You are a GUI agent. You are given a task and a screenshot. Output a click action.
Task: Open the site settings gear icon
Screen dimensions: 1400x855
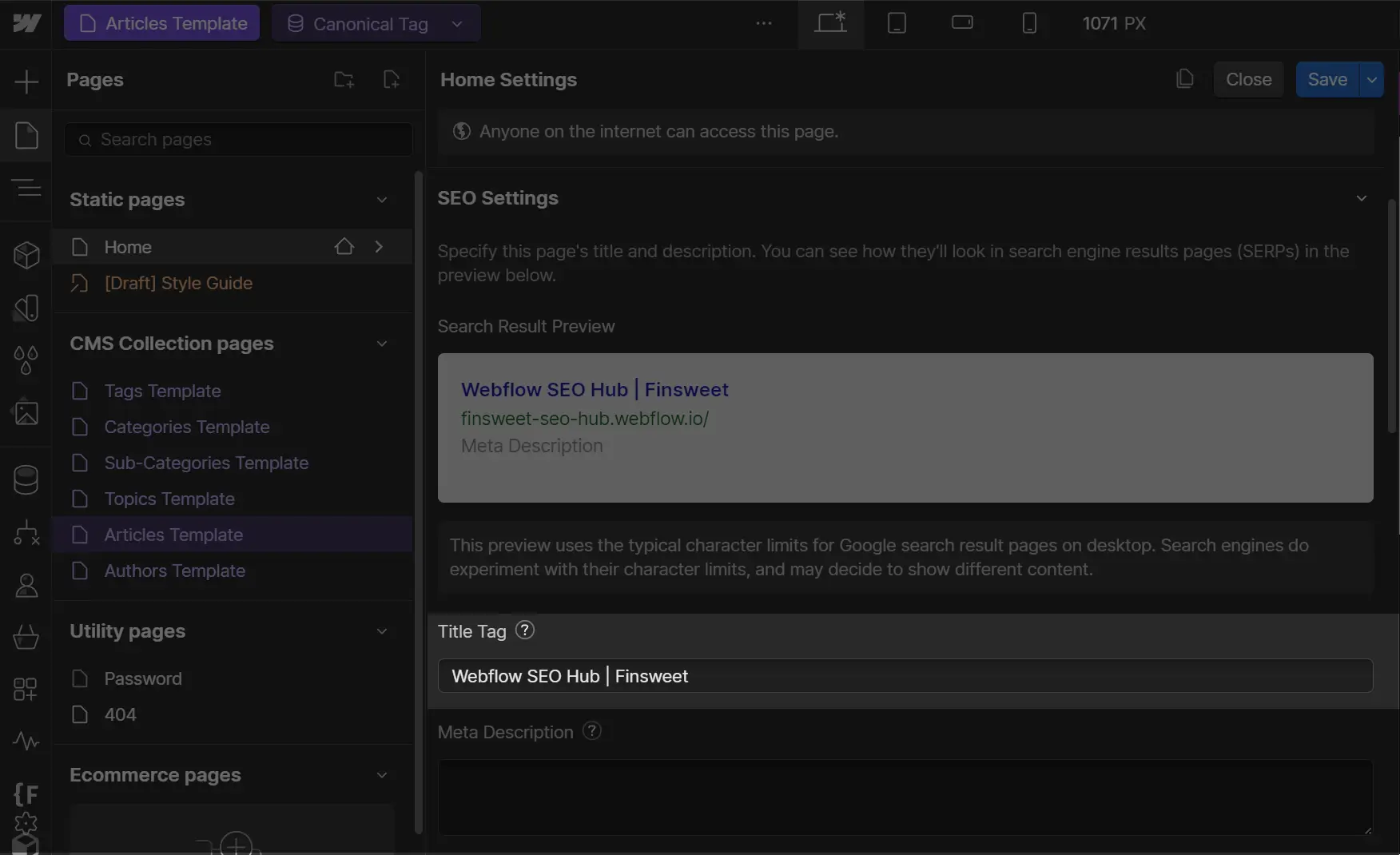coord(26,822)
